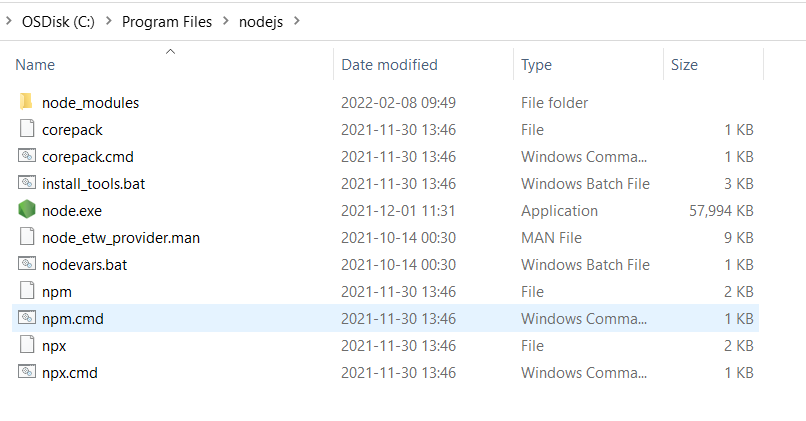
Task: Select the node_etw_provider.man file icon
Action: pos(27,237)
